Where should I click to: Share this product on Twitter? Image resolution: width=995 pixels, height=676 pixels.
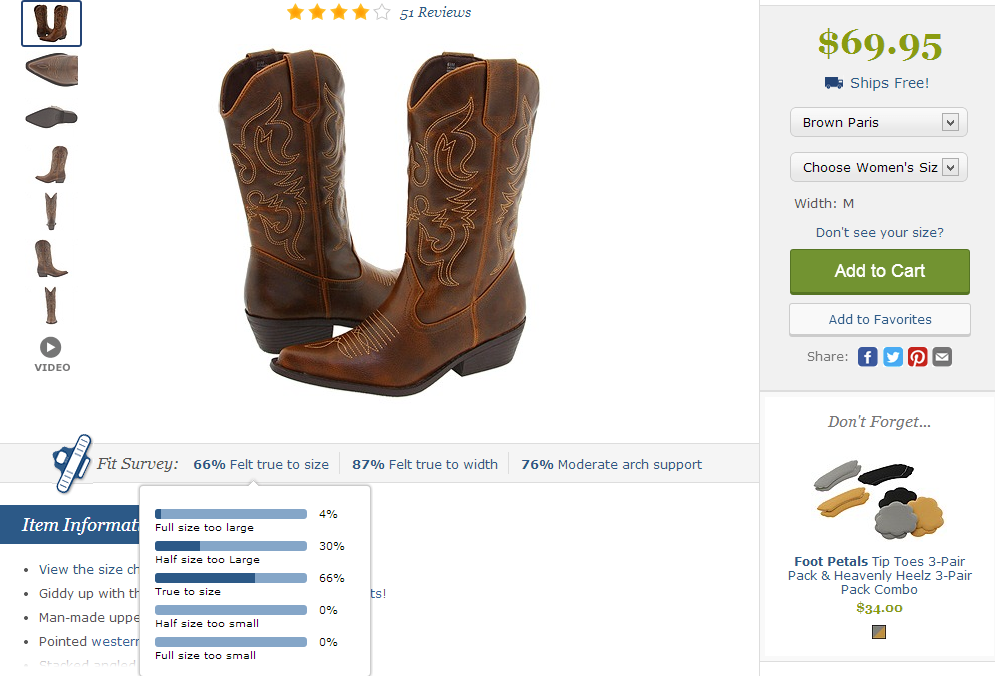point(892,356)
